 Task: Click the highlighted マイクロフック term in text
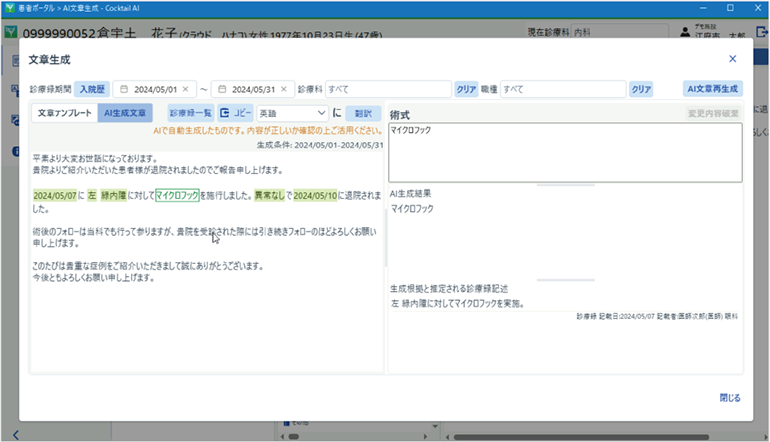176,196
